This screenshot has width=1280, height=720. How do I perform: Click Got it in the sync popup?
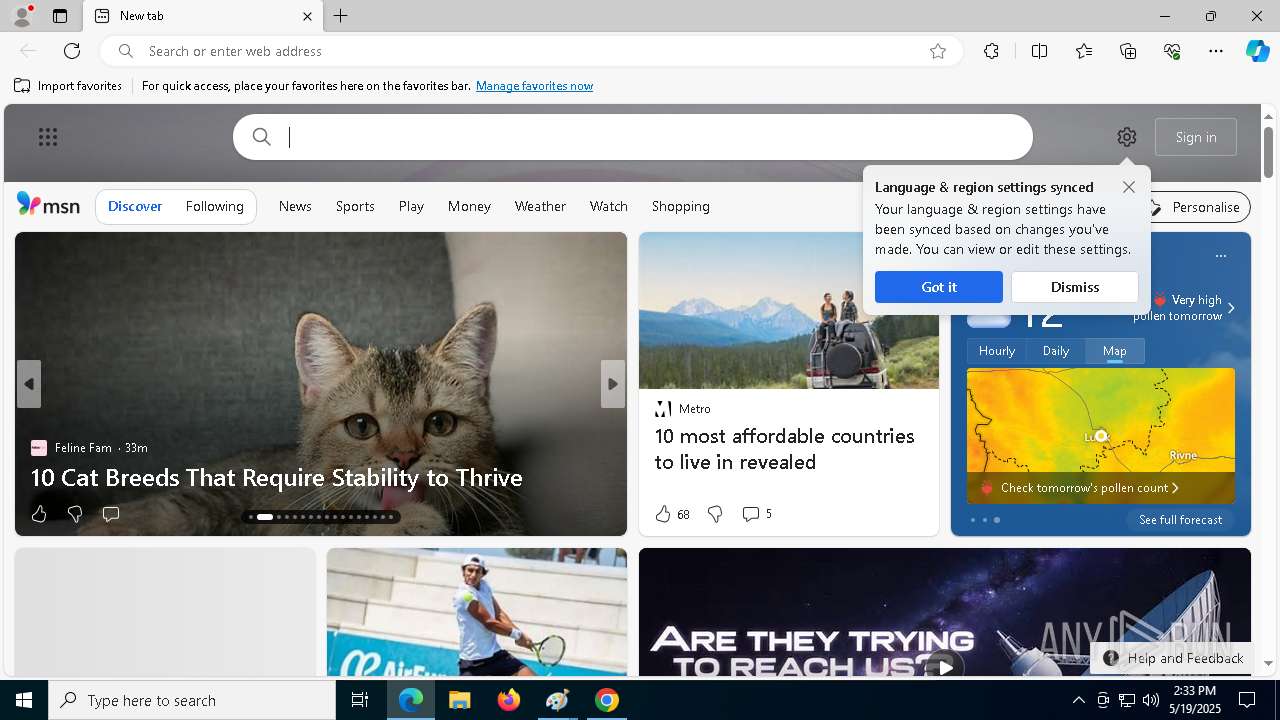click(938, 287)
